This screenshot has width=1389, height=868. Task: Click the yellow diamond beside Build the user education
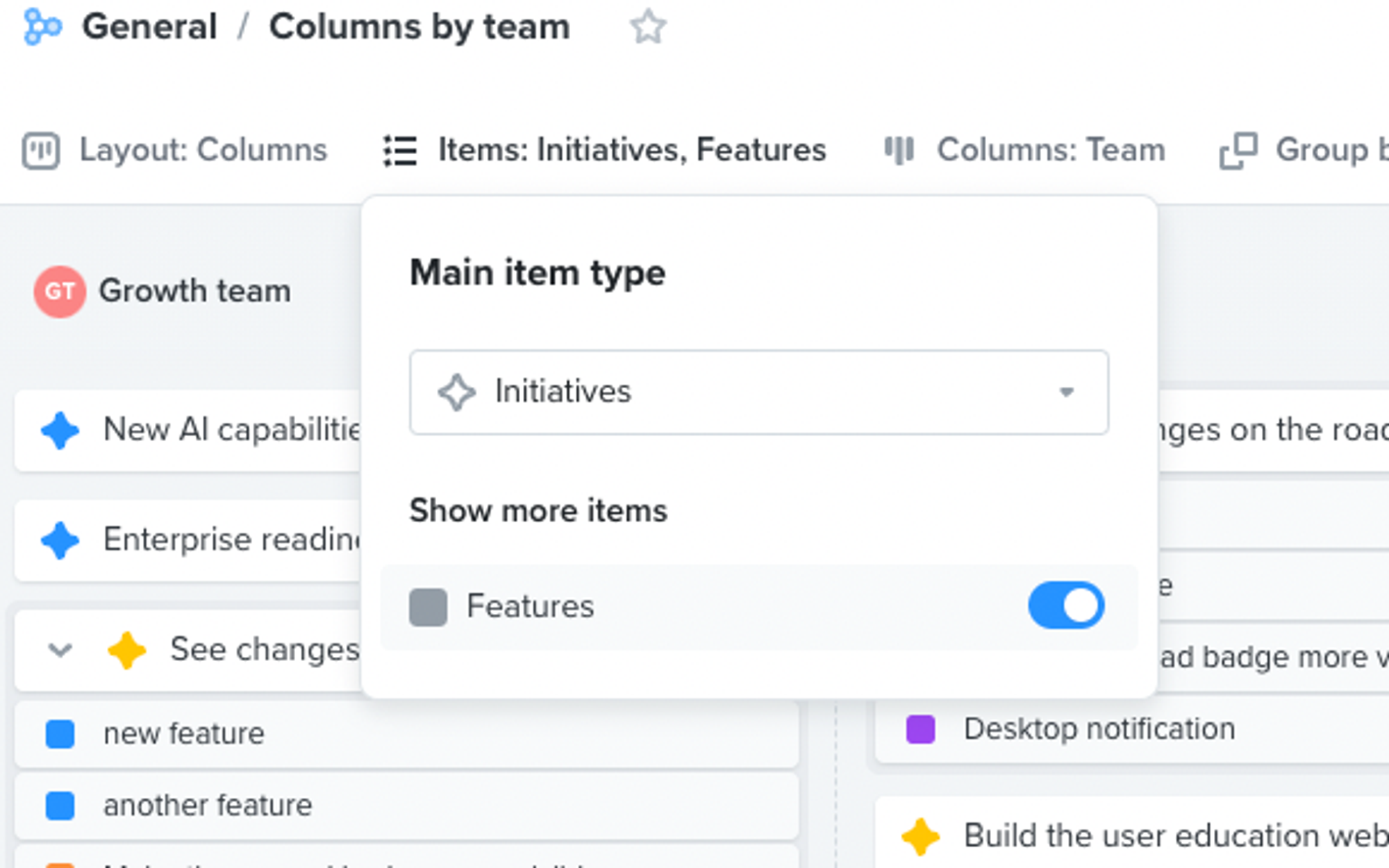point(920,835)
